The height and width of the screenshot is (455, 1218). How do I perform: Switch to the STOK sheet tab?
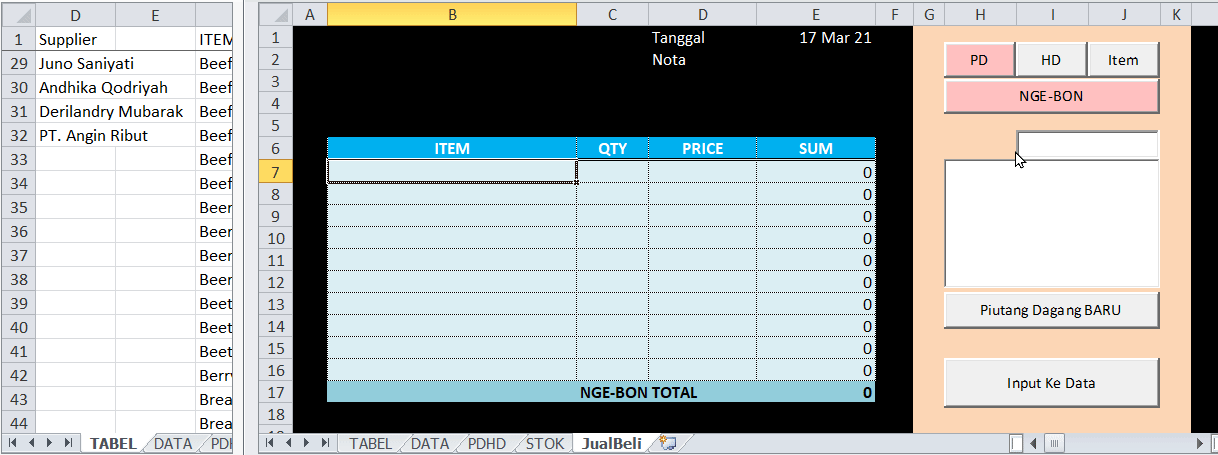point(545,443)
